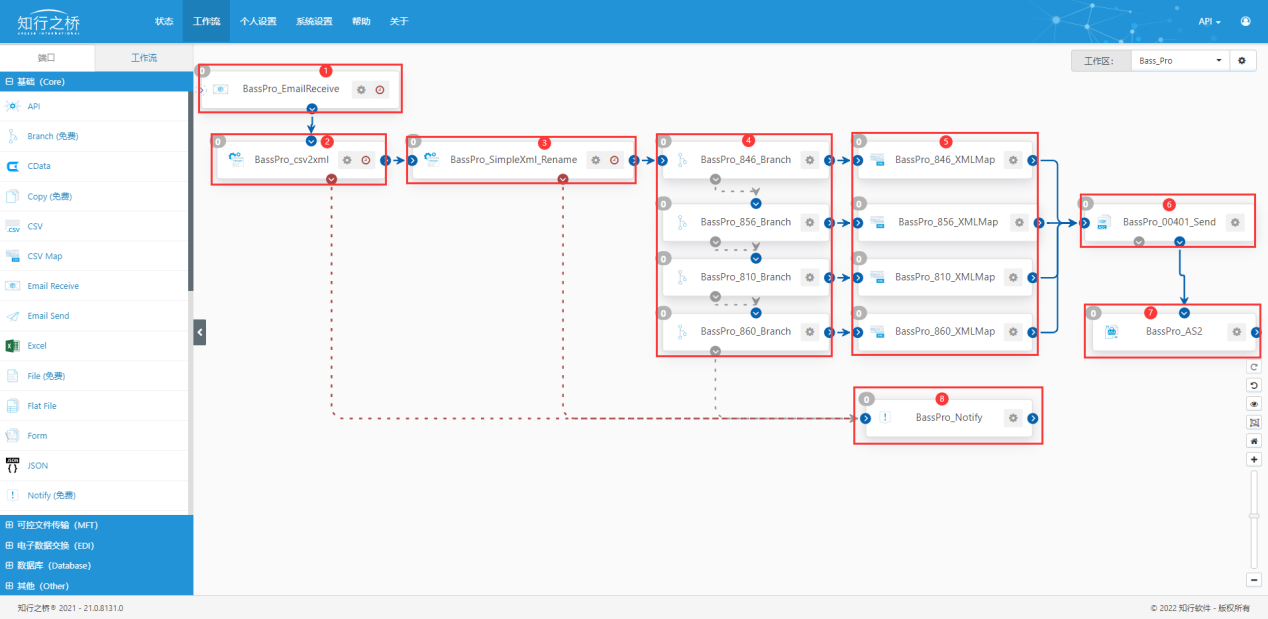Click the zoom in plus button
The image size is (1268, 619).
1254,459
